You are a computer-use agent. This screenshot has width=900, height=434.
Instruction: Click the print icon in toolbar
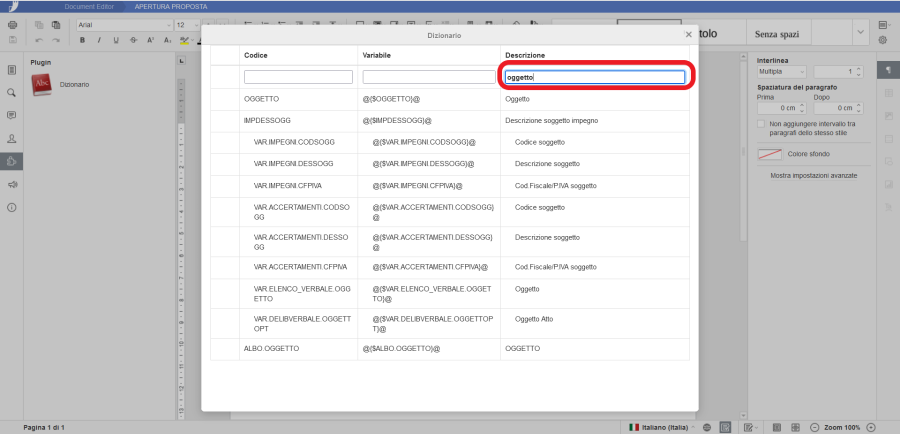tap(12, 24)
